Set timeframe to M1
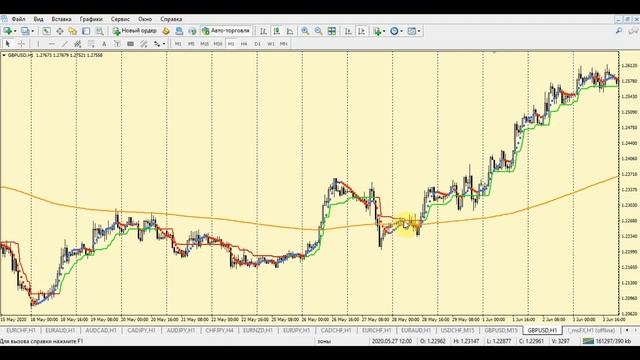 pyautogui.click(x=178, y=44)
